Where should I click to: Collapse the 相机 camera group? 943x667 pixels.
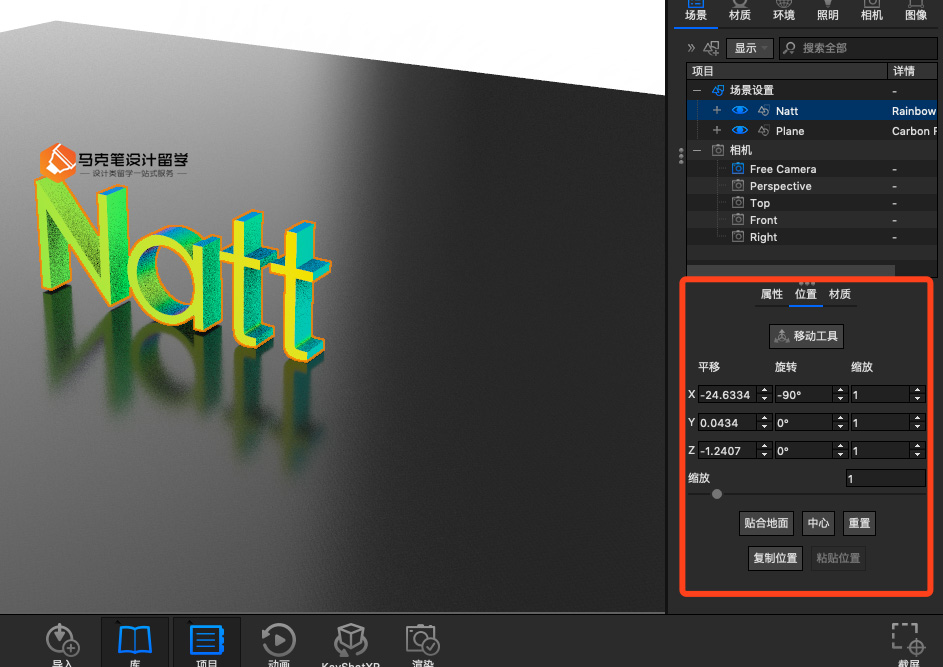point(696,150)
